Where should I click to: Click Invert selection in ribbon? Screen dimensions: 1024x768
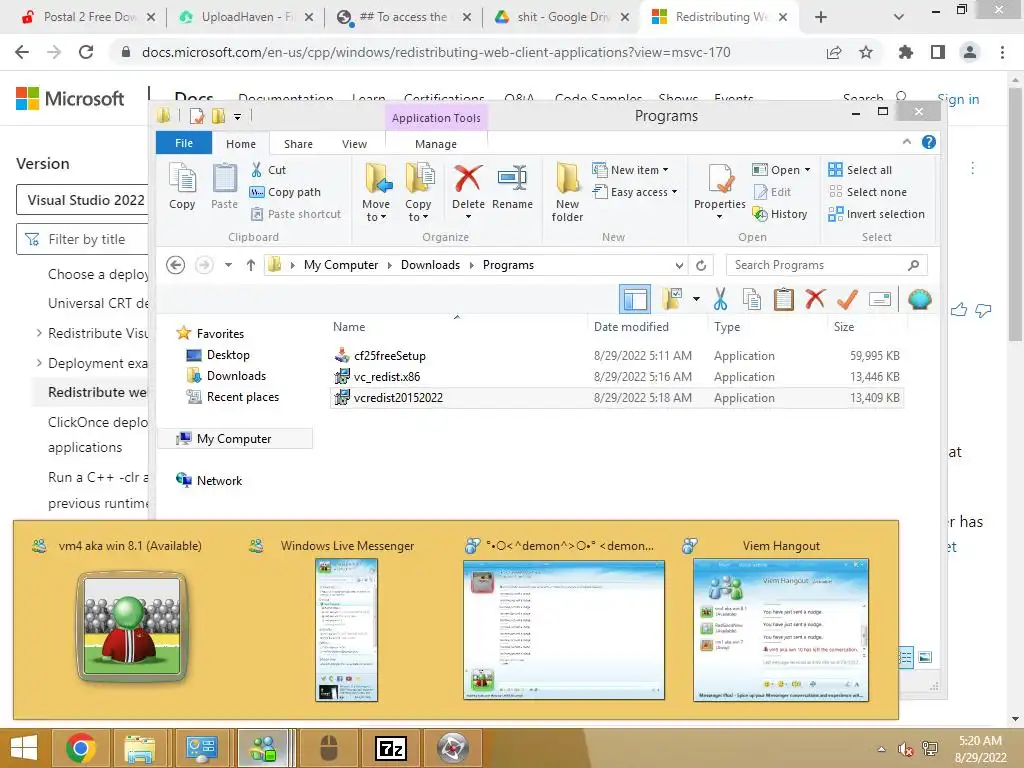click(x=876, y=214)
